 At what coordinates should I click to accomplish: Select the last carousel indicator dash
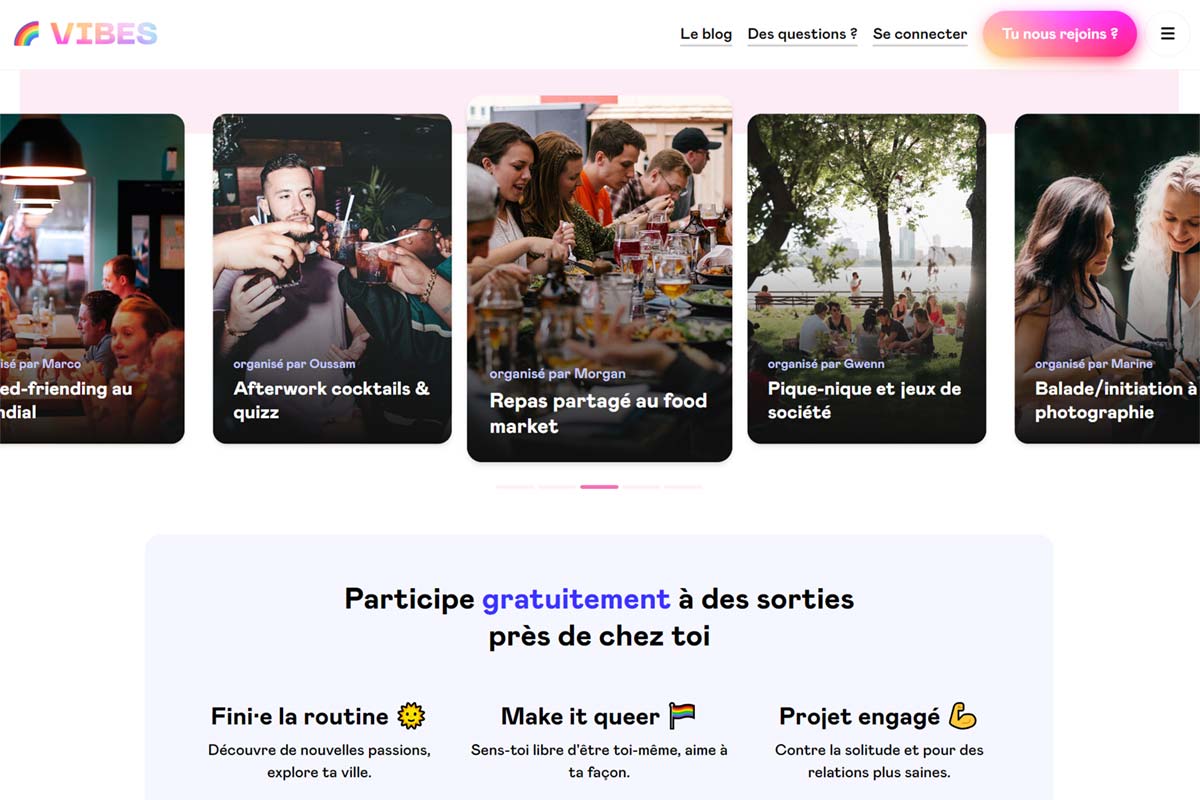[x=683, y=487]
